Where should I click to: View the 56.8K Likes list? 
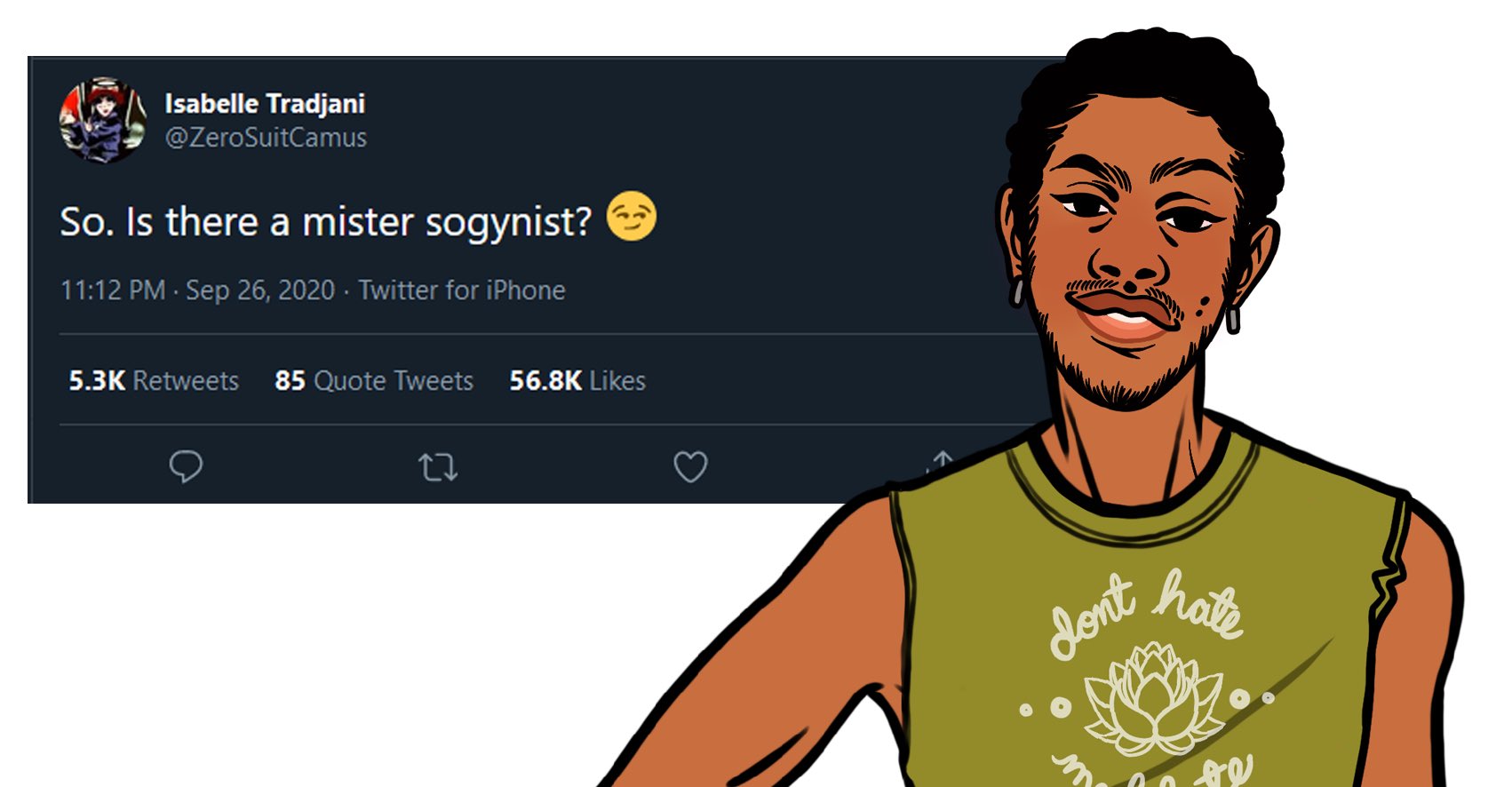[577, 381]
